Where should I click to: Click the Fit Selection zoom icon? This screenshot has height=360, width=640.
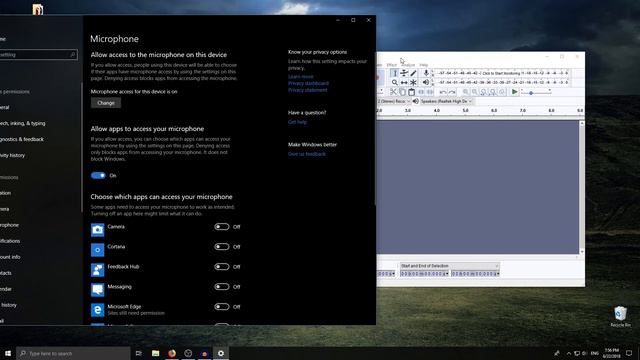point(484,92)
